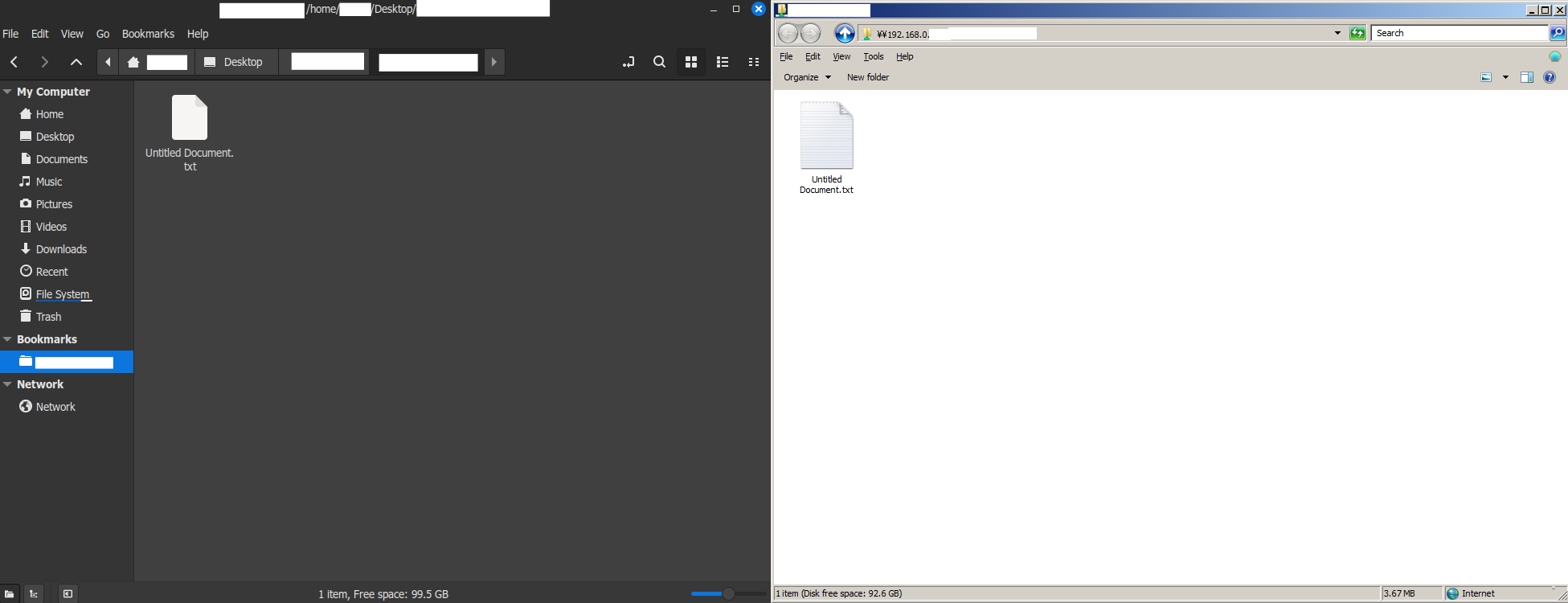Click Explorer back button

click(788, 33)
